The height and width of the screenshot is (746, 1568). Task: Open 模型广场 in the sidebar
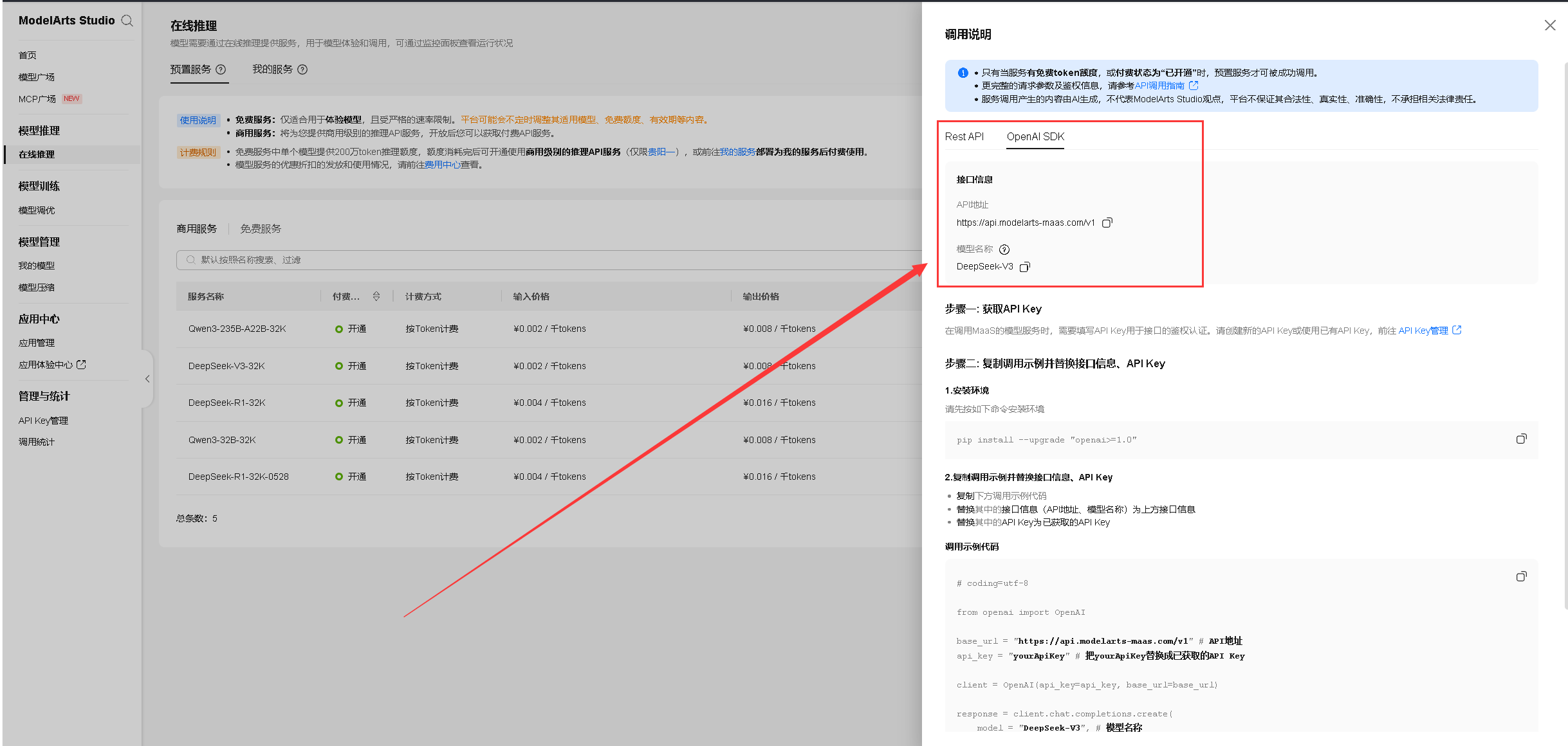(x=37, y=77)
